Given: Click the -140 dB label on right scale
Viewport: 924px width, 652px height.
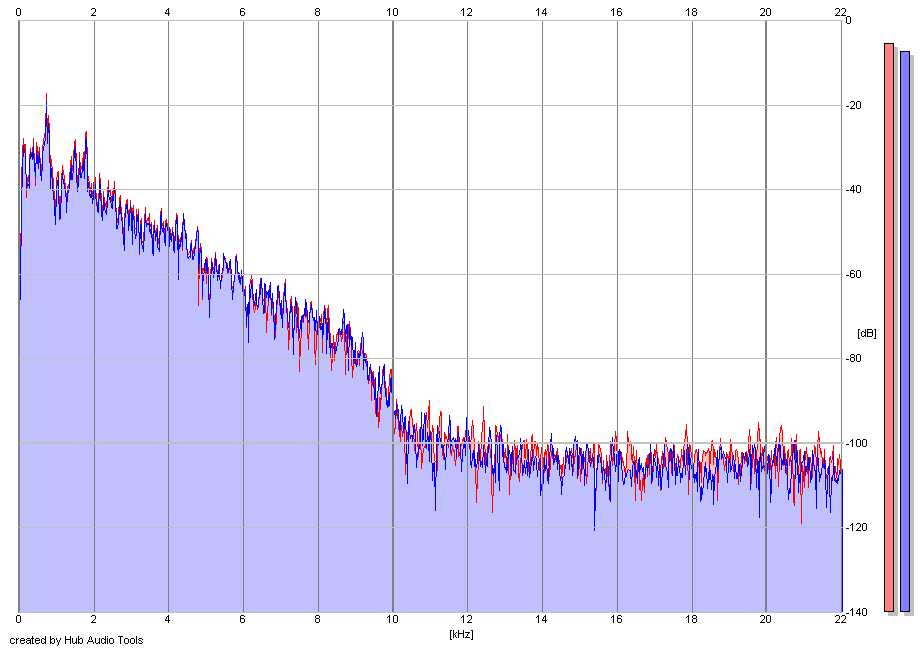Looking at the screenshot, I should pyautogui.click(x=859, y=611).
